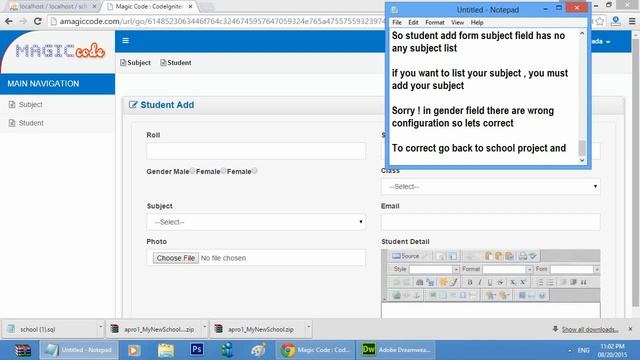The image size is (640, 360).
Task: Open Notepad View menu
Action: pyautogui.click(x=457, y=22)
